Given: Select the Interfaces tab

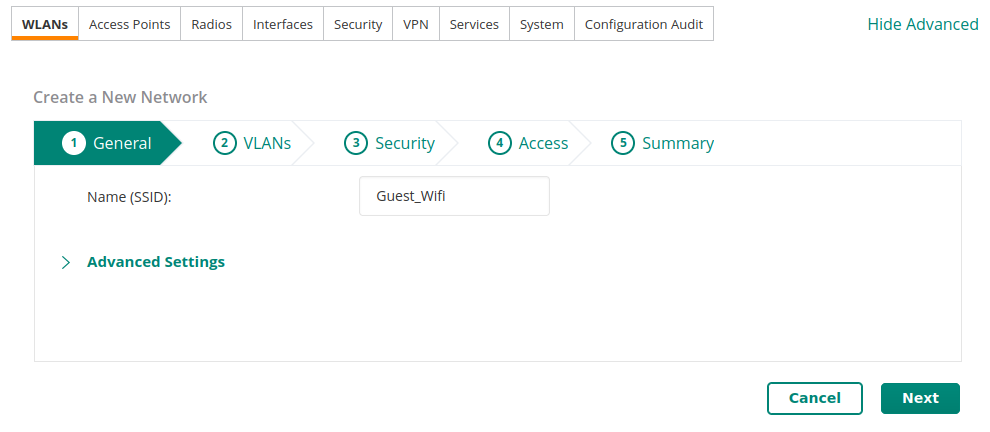Looking at the screenshot, I should (x=283, y=24).
